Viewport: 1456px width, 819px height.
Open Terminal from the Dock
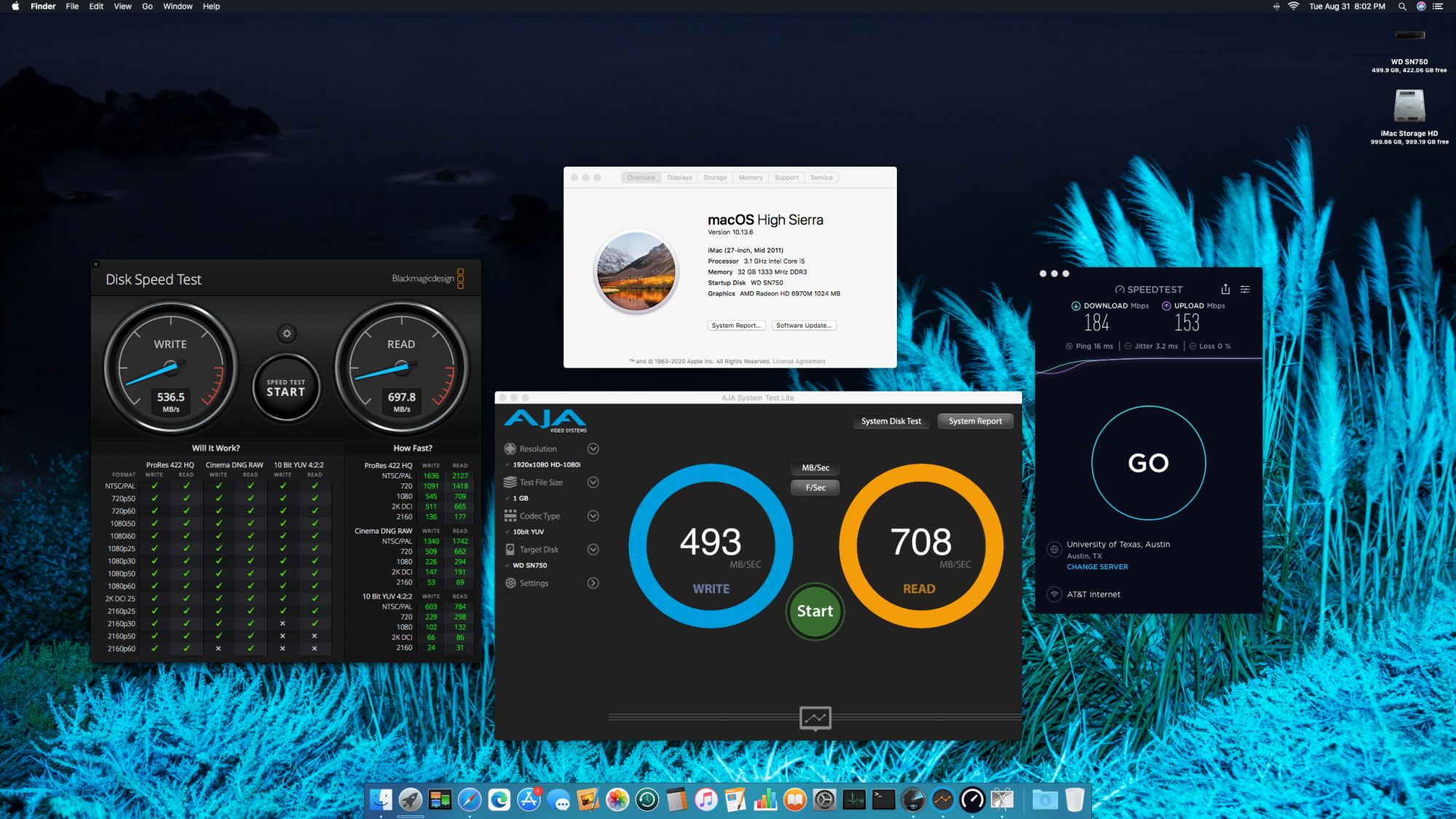pyautogui.click(x=883, y=800)
